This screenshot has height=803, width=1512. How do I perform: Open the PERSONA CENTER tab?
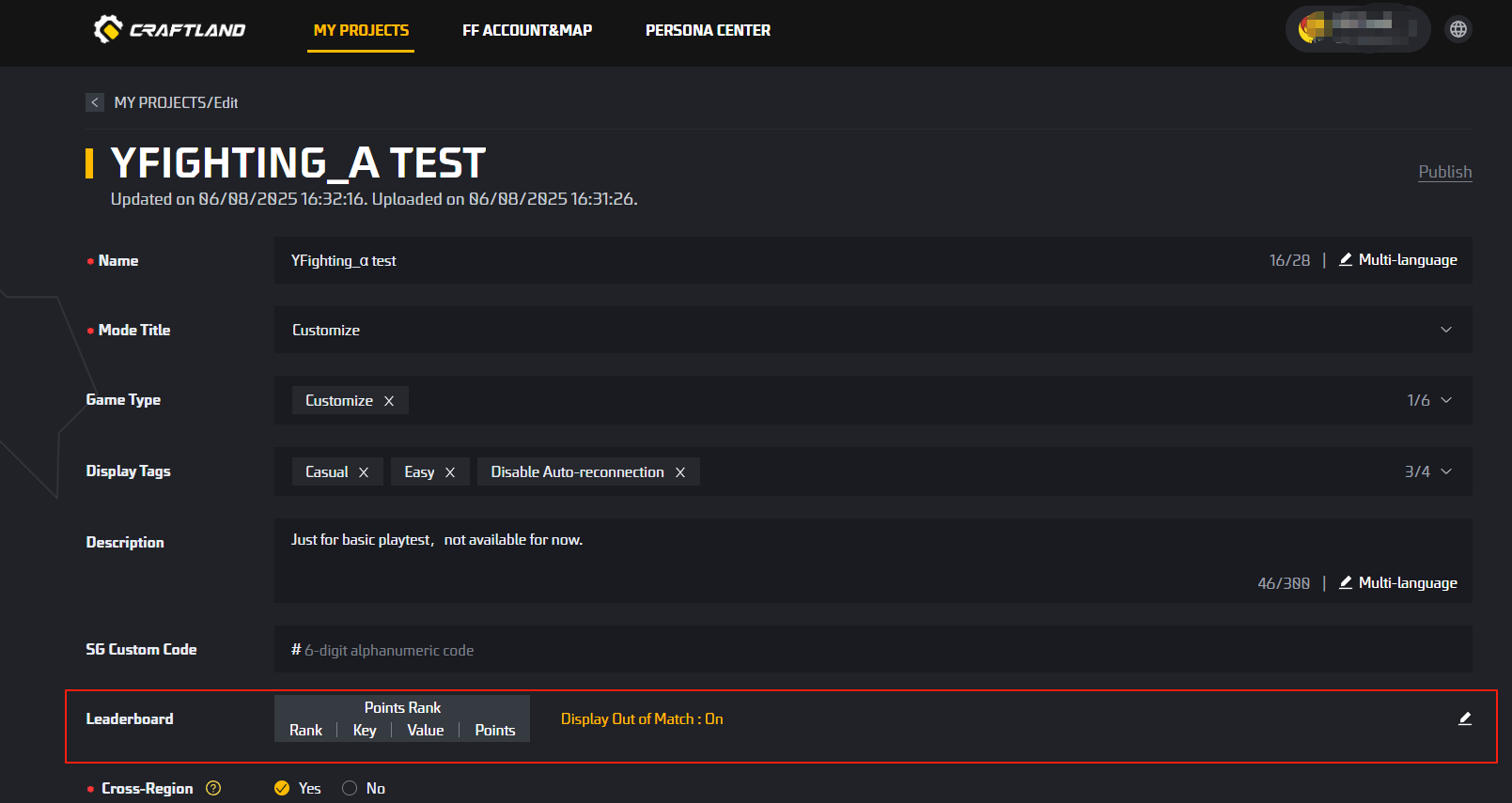pos(708,30)
